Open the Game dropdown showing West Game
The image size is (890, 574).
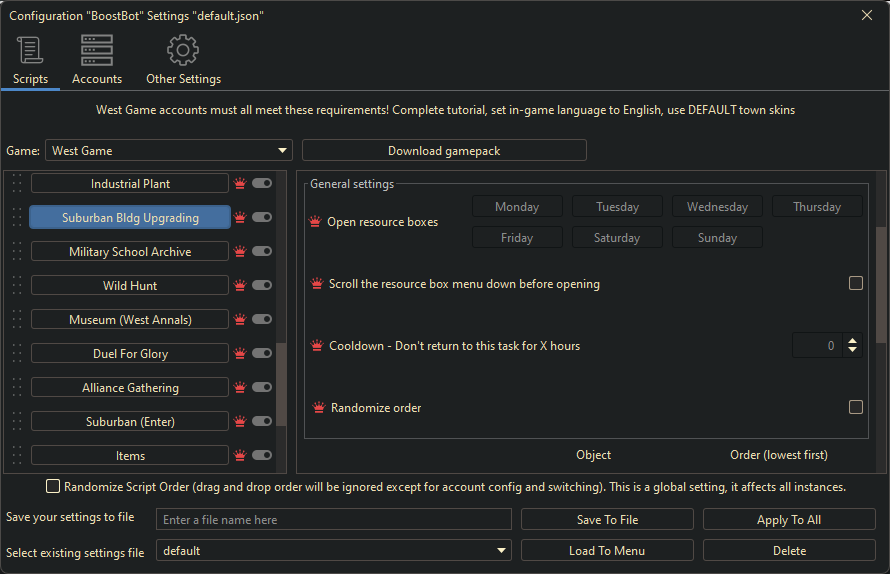(168, 151)
